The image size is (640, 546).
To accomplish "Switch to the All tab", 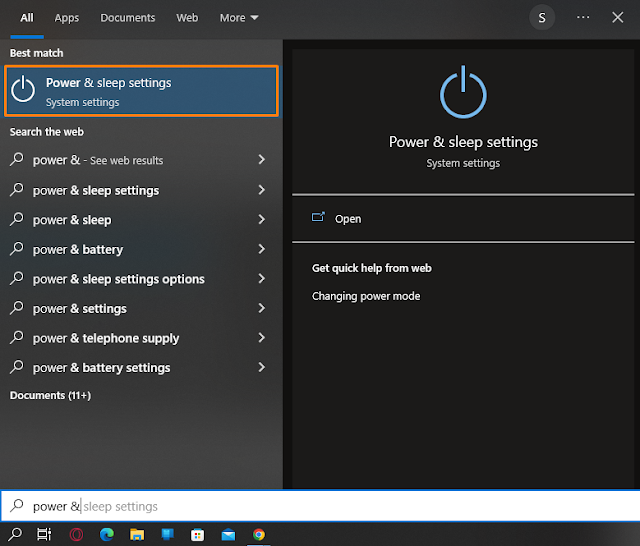I will point(27,18).
